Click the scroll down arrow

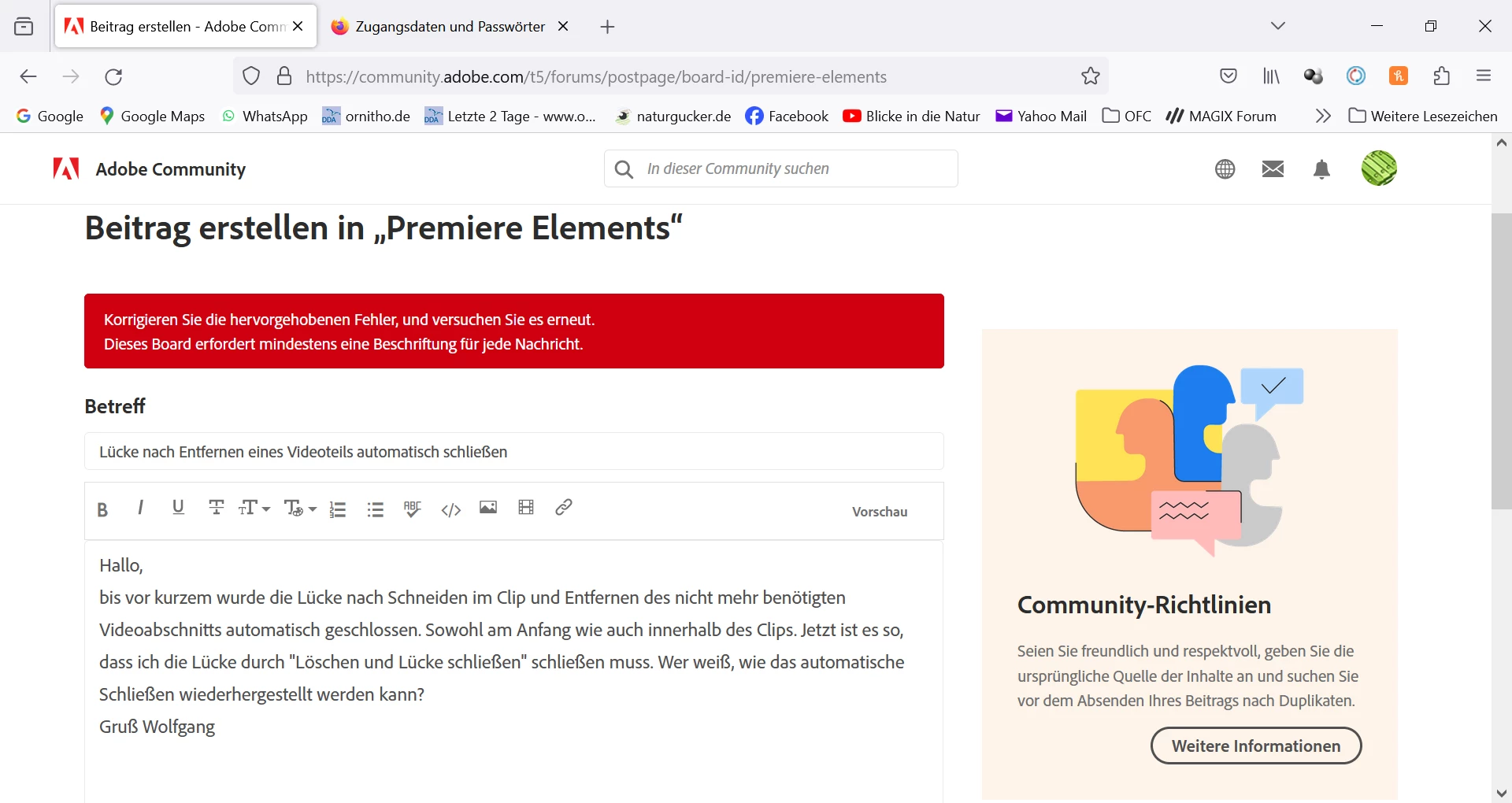coord(1502,793)
